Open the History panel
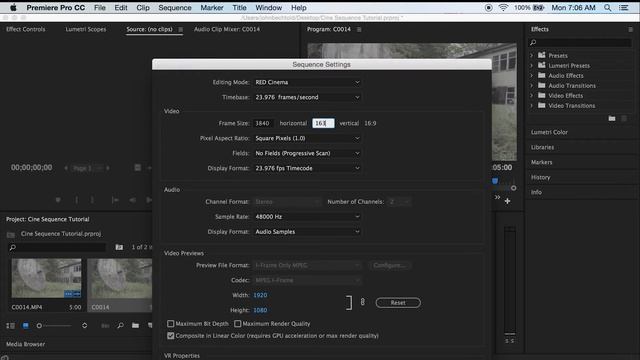The height and width of the screenshot is (360, 640). (540, 177)
